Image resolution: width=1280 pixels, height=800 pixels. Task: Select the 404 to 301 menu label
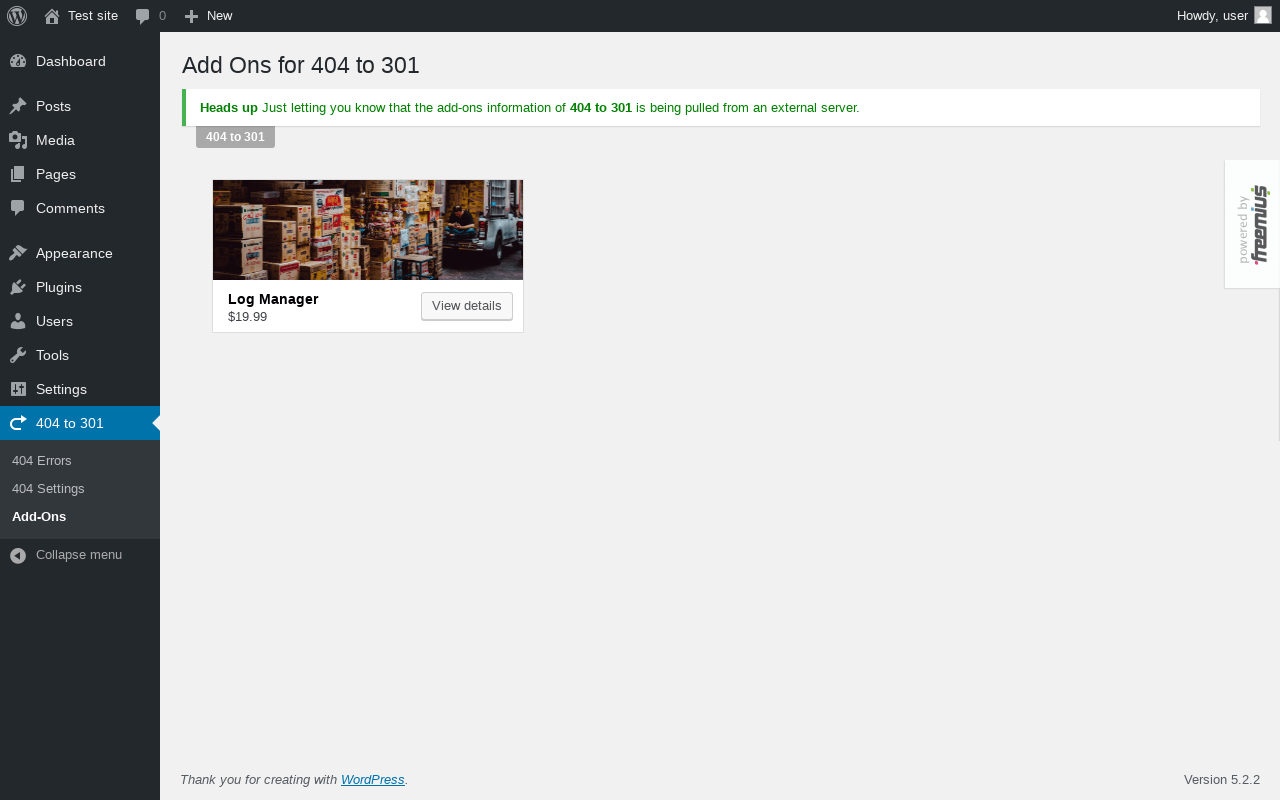(x=70, y=423)
